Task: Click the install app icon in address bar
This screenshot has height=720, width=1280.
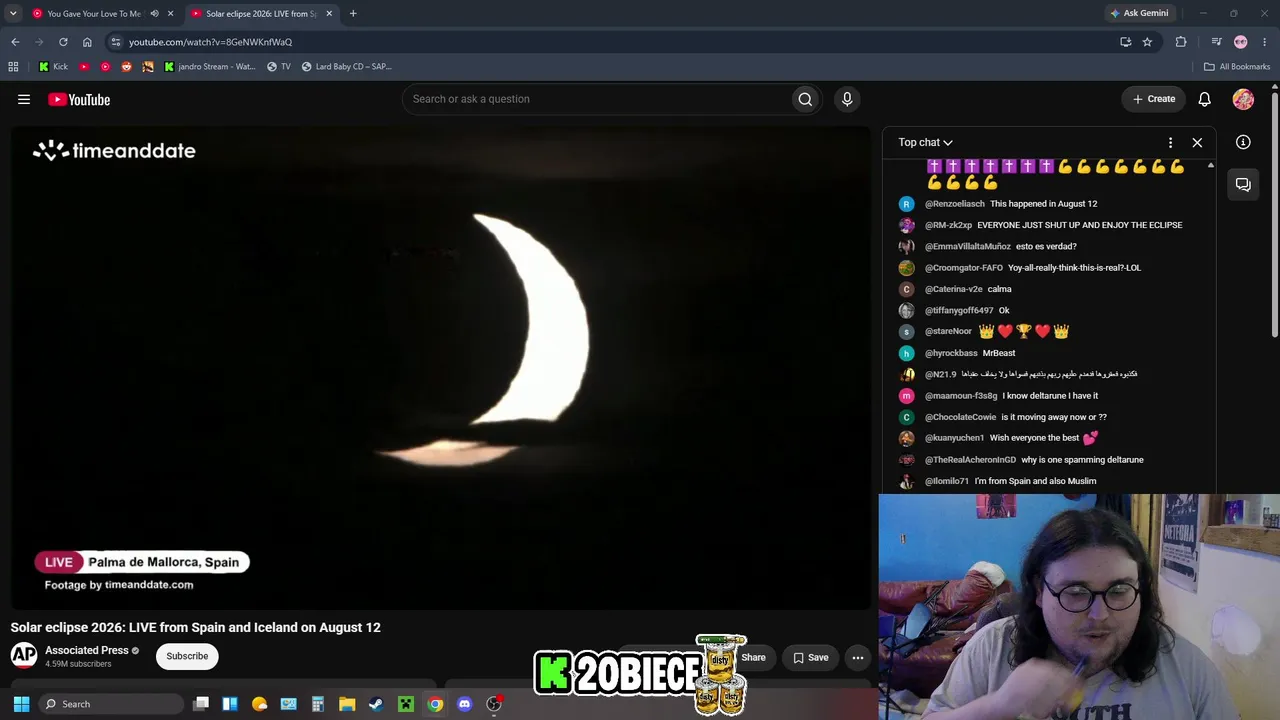Action: point(1125,42)
